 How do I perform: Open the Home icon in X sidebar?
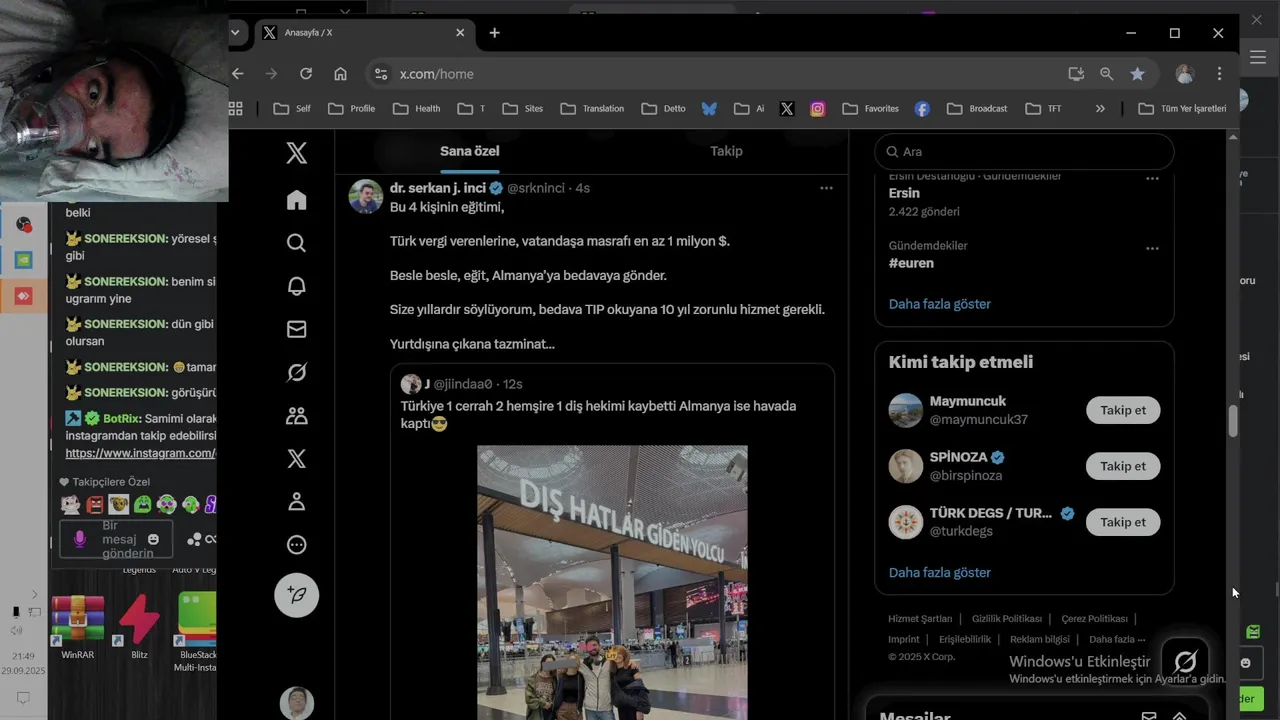pos(296,200)
